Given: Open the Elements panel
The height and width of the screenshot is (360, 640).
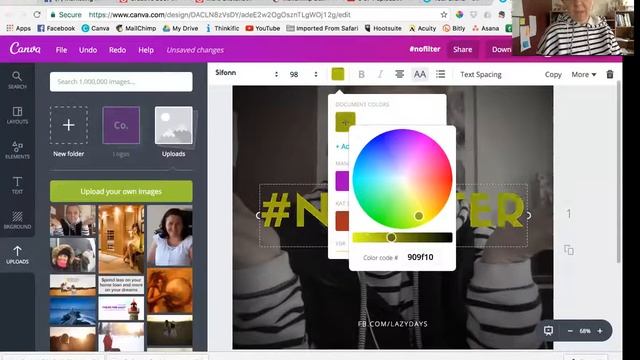Looking at the screenshot, I should click(x=17, y=150).
